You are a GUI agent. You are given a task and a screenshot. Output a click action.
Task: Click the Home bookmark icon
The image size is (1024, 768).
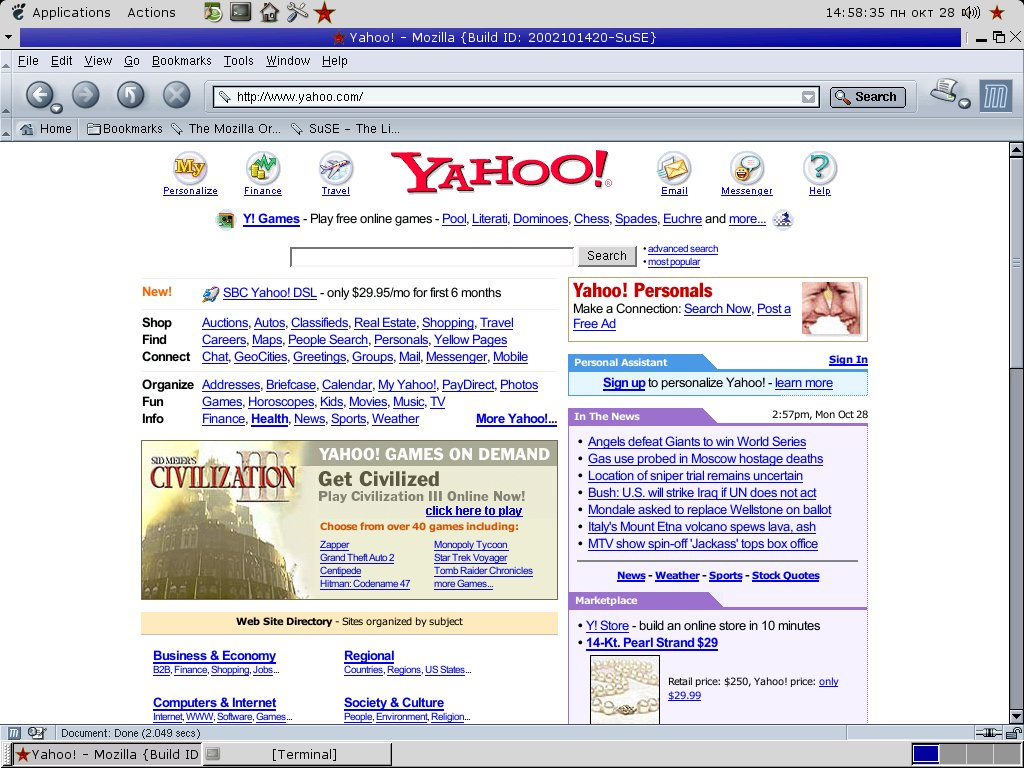tap(27, 129)
